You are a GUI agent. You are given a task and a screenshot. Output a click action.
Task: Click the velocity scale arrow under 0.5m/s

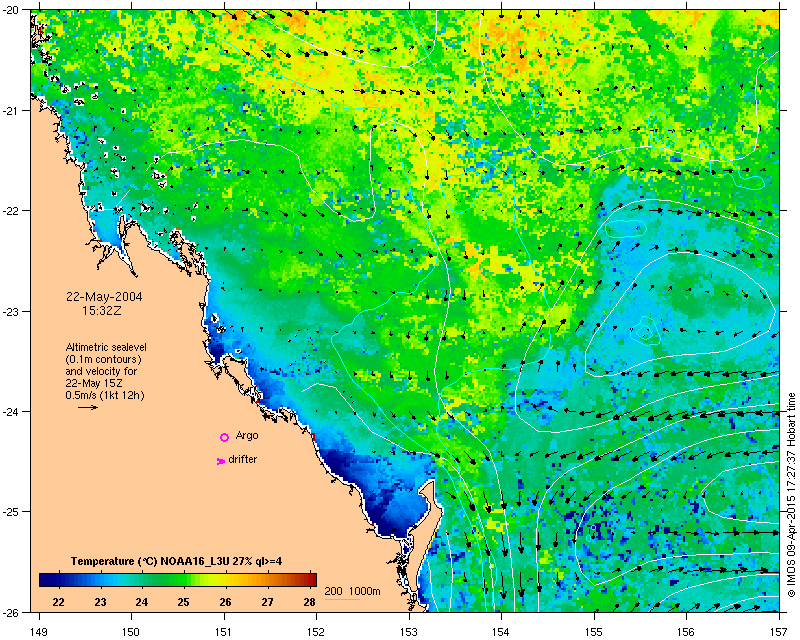click(x=88, y=407)
